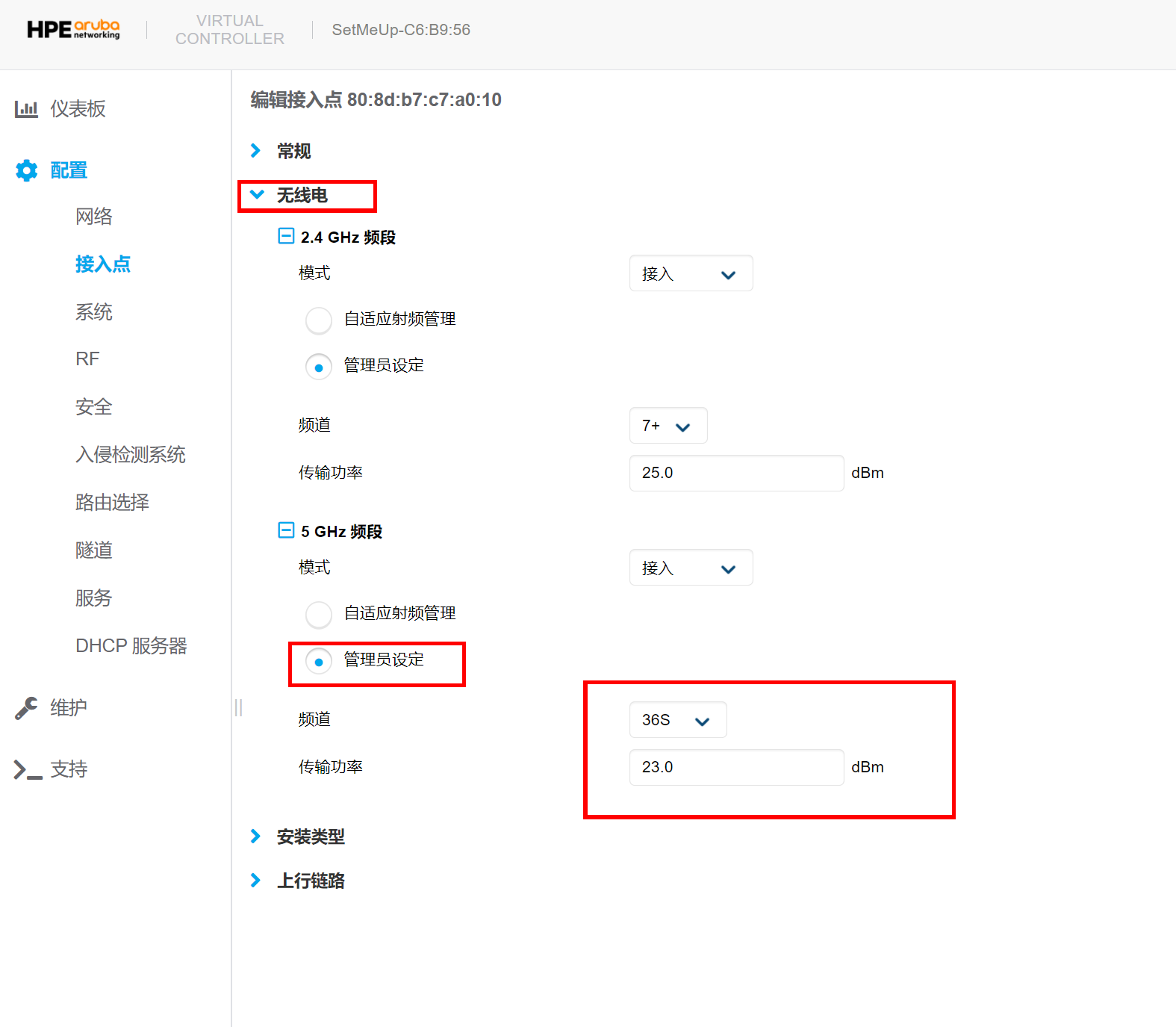The image size is (1176, 1027).
Task: Open the RF menu item
Action: [87, 359]
